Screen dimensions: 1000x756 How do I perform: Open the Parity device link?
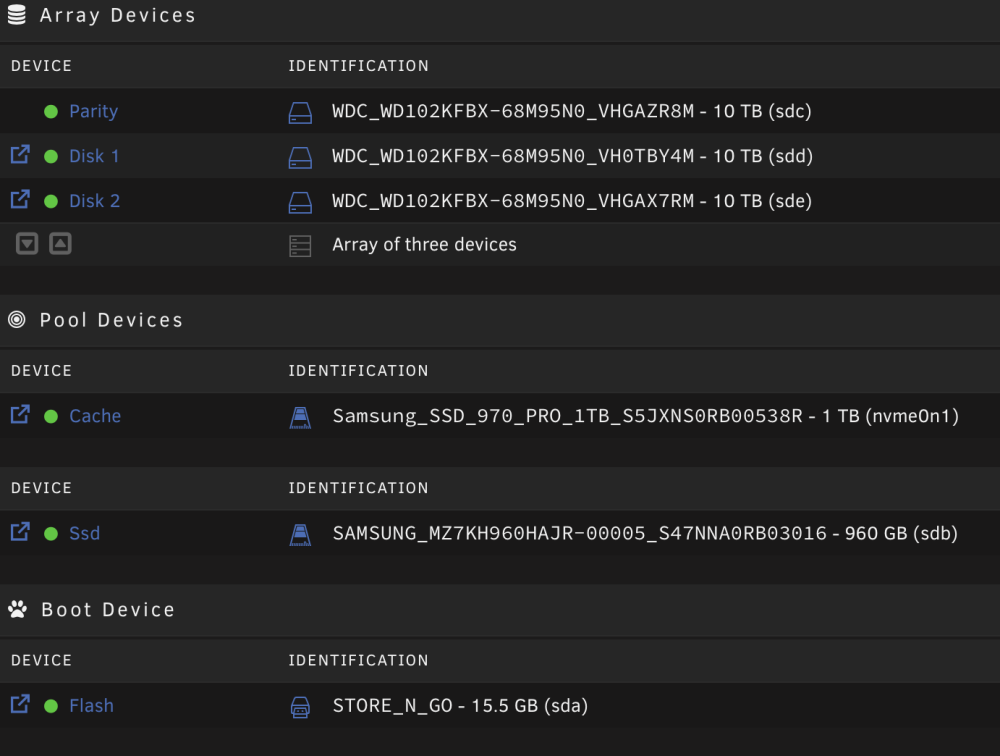pos(93,111)
